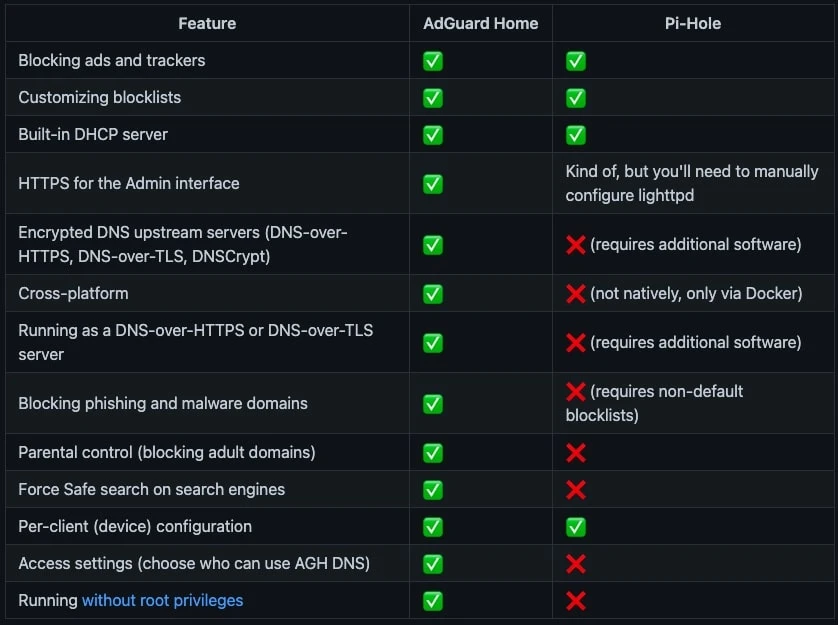This screenshot has height=625, width=838.
Task: Select 'Parental control (blocking adult domains)' text
Action: (x=167, y=452)
